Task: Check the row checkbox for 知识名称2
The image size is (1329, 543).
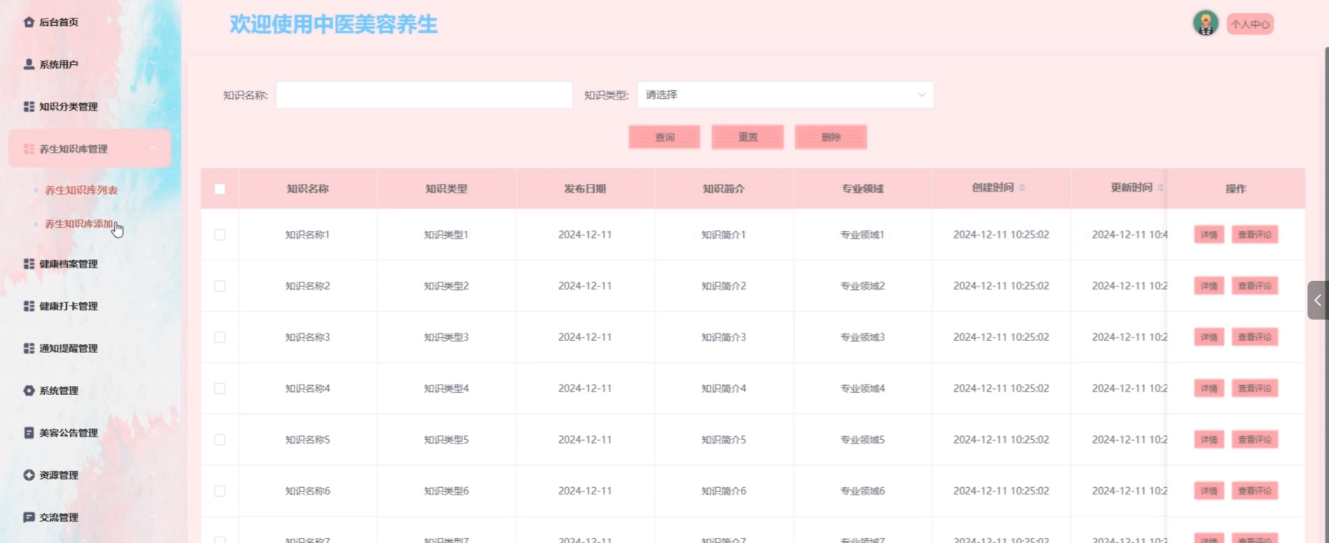Action: (x=220, y=286)
